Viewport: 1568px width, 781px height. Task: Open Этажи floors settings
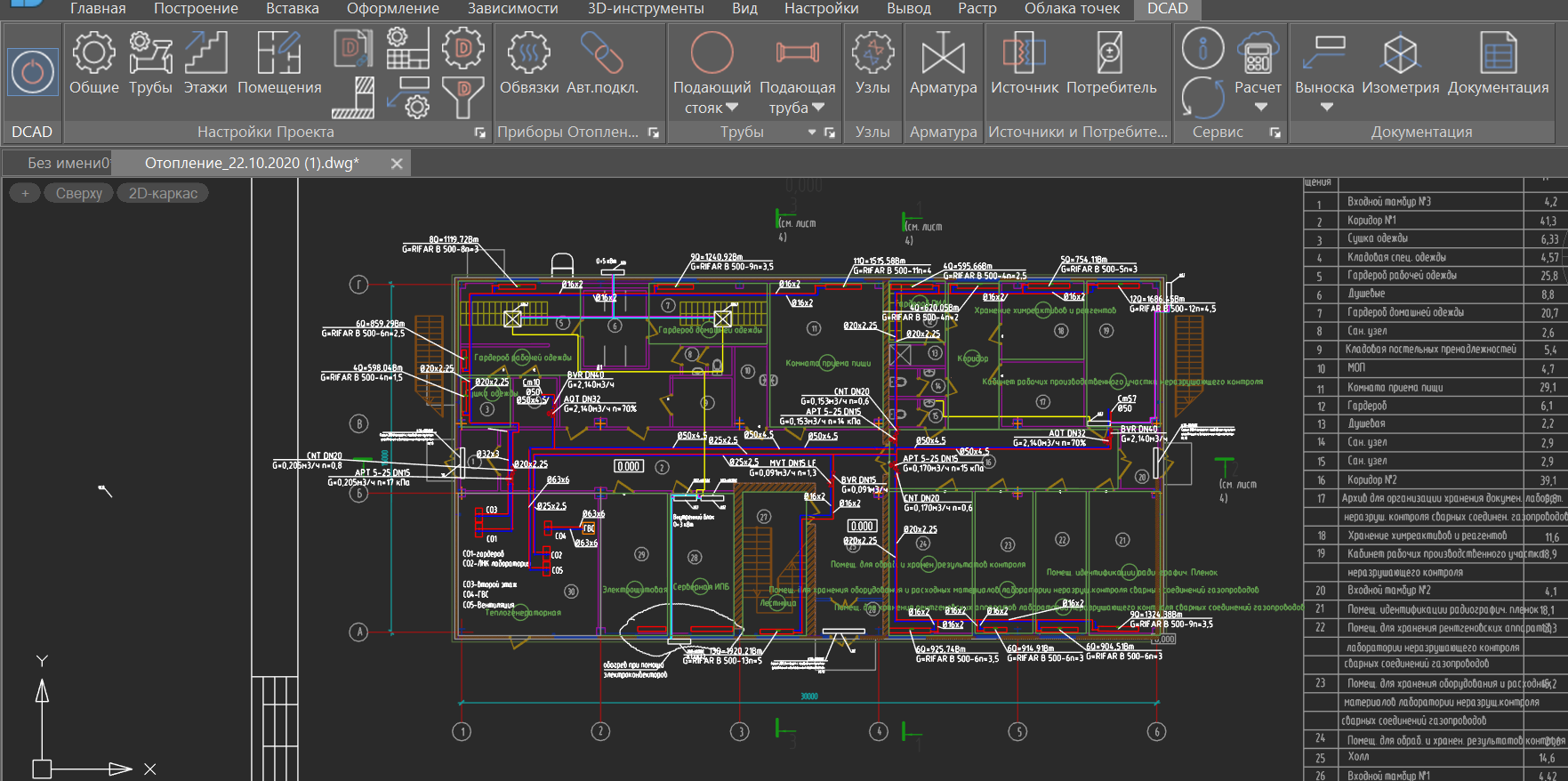tap(205, 62)
